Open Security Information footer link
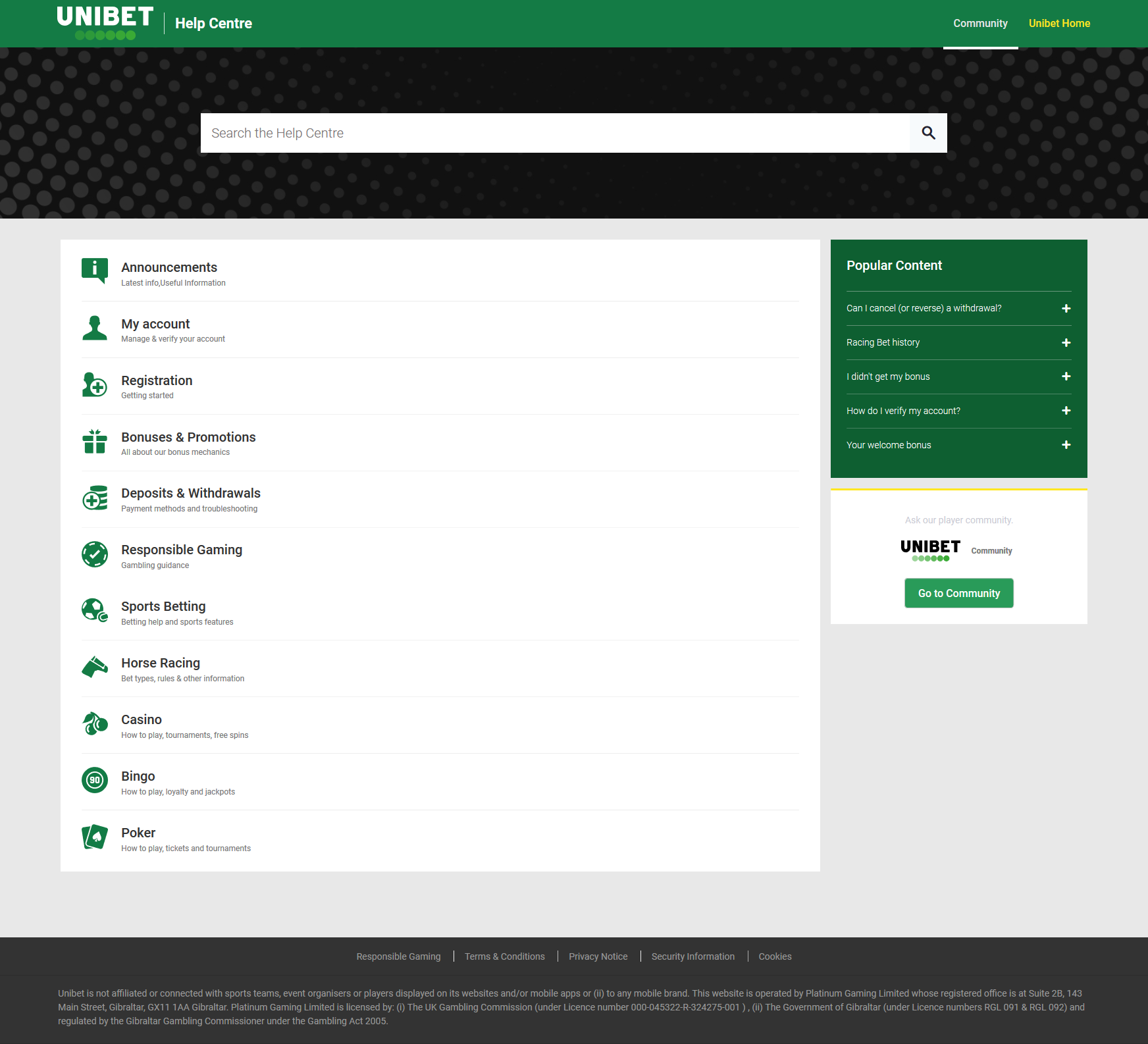This screenshot has height=1044, width=1148. (693, 956)
